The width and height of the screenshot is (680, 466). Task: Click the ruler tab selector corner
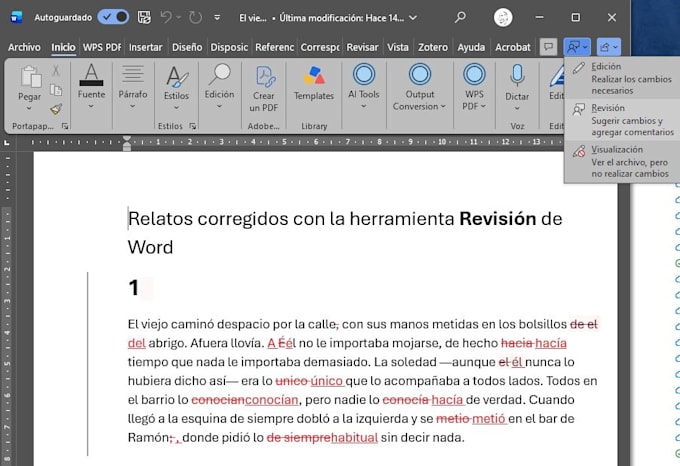pos(7,142)
